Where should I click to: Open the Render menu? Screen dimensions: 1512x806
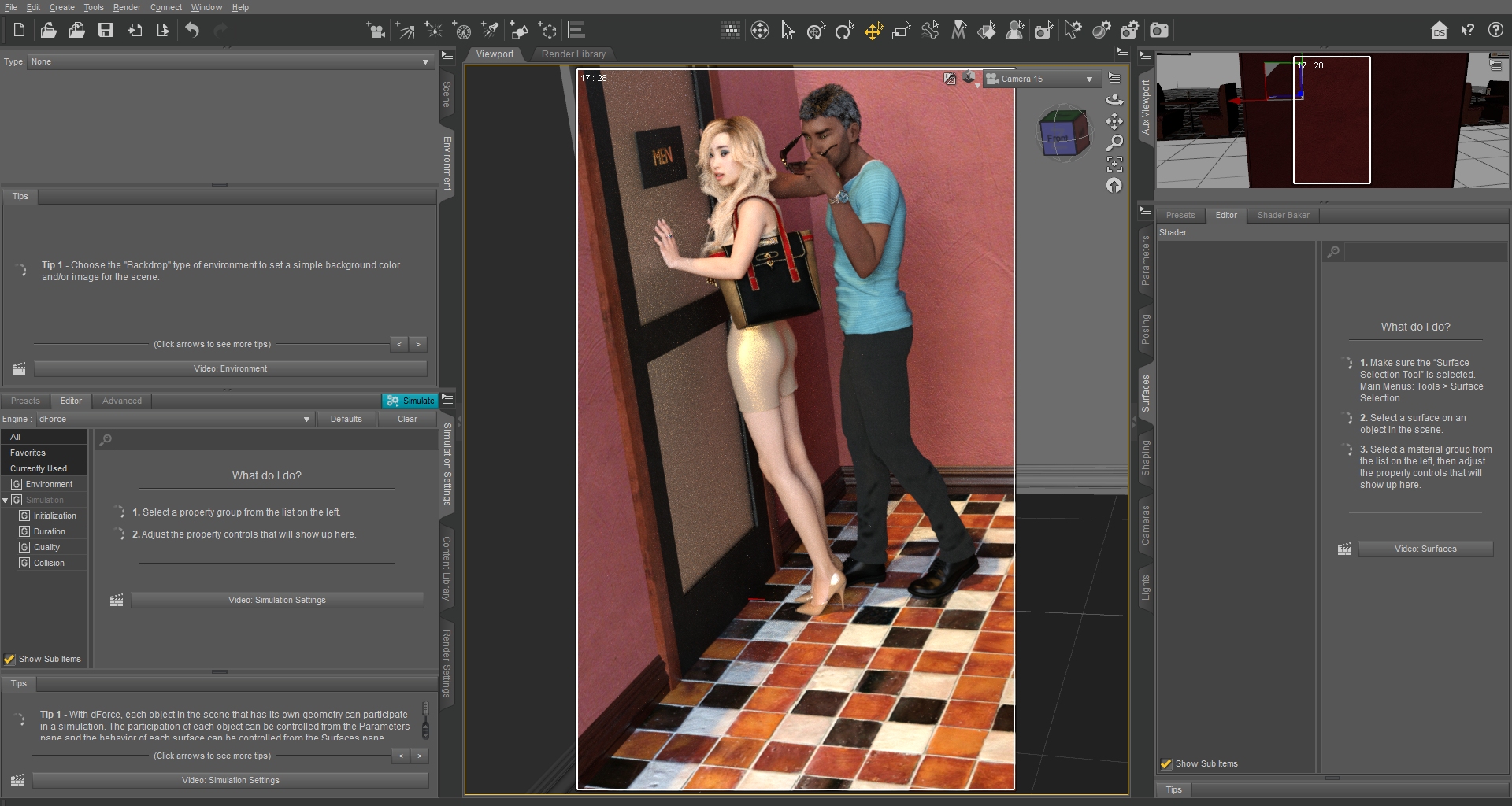[127, 7]
